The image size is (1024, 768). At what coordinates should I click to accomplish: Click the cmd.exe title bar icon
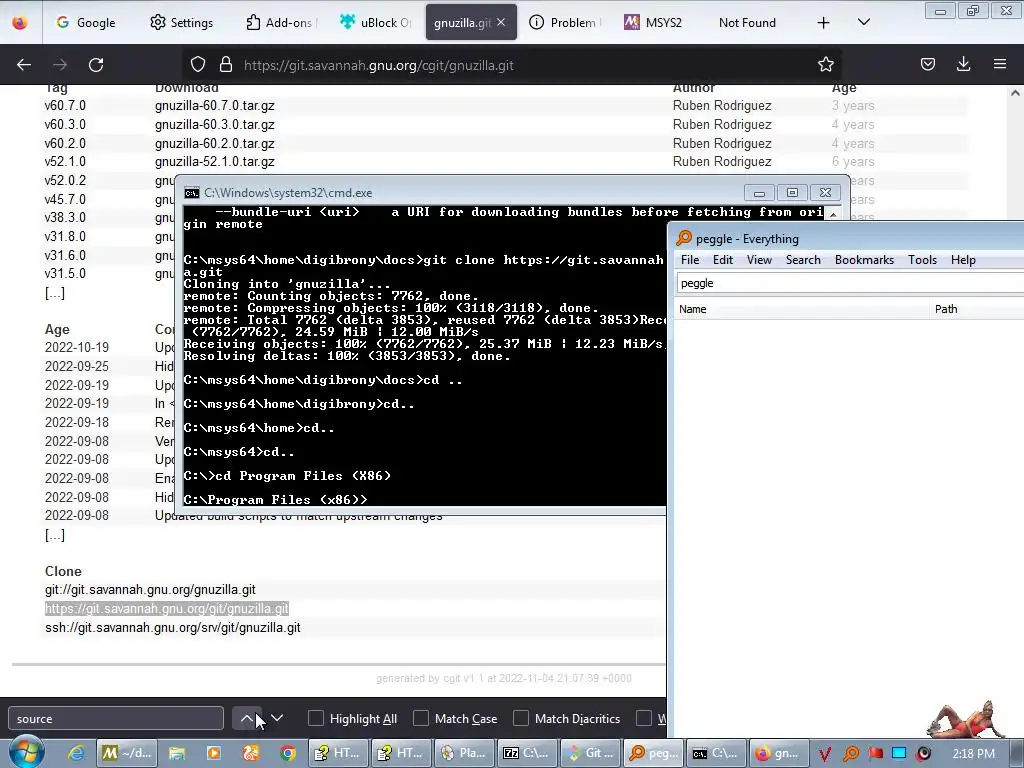point(191,193)
